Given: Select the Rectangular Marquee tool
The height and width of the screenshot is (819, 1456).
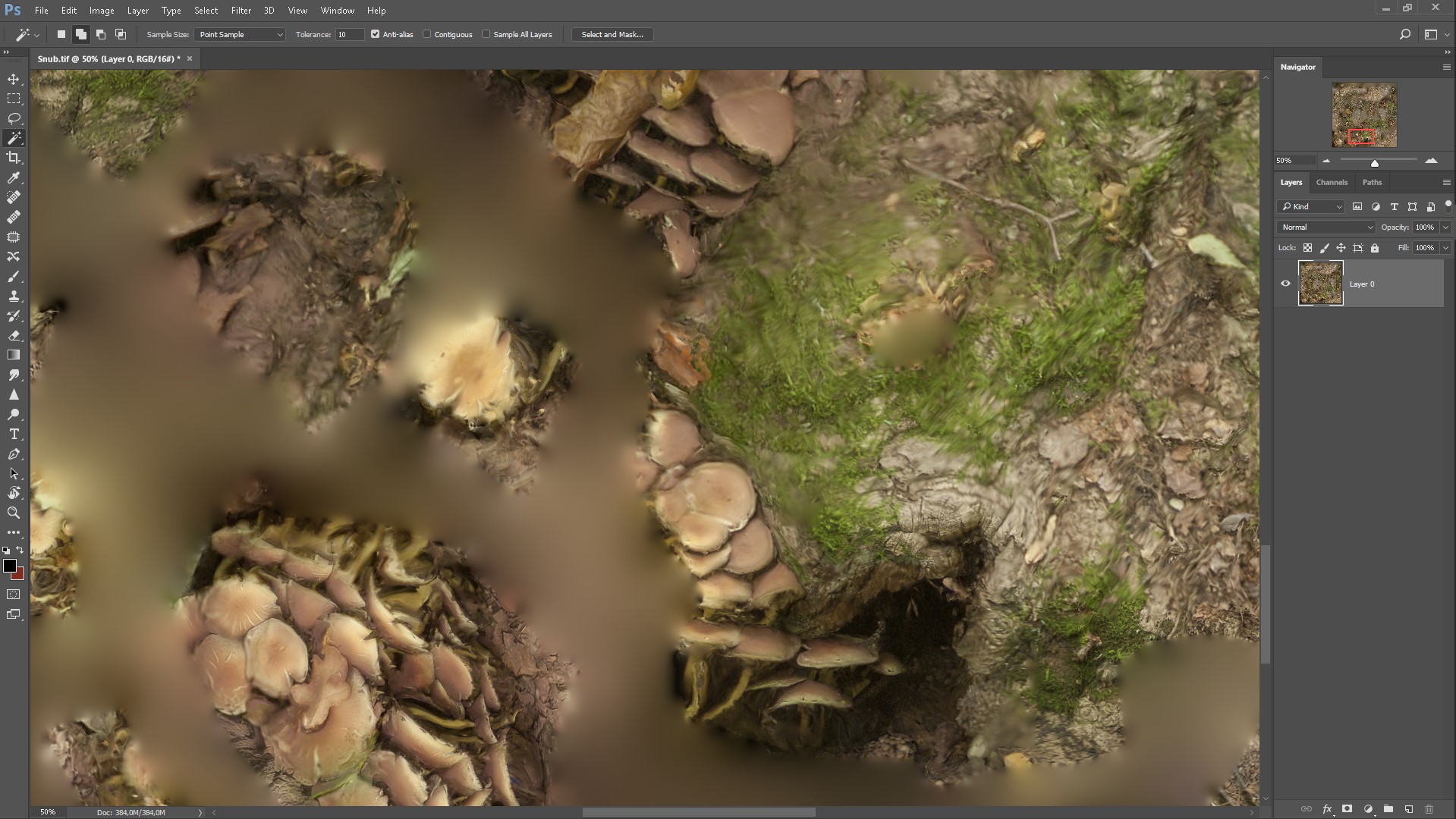Looking at the screenshot, I should click(x=14, y=99).
